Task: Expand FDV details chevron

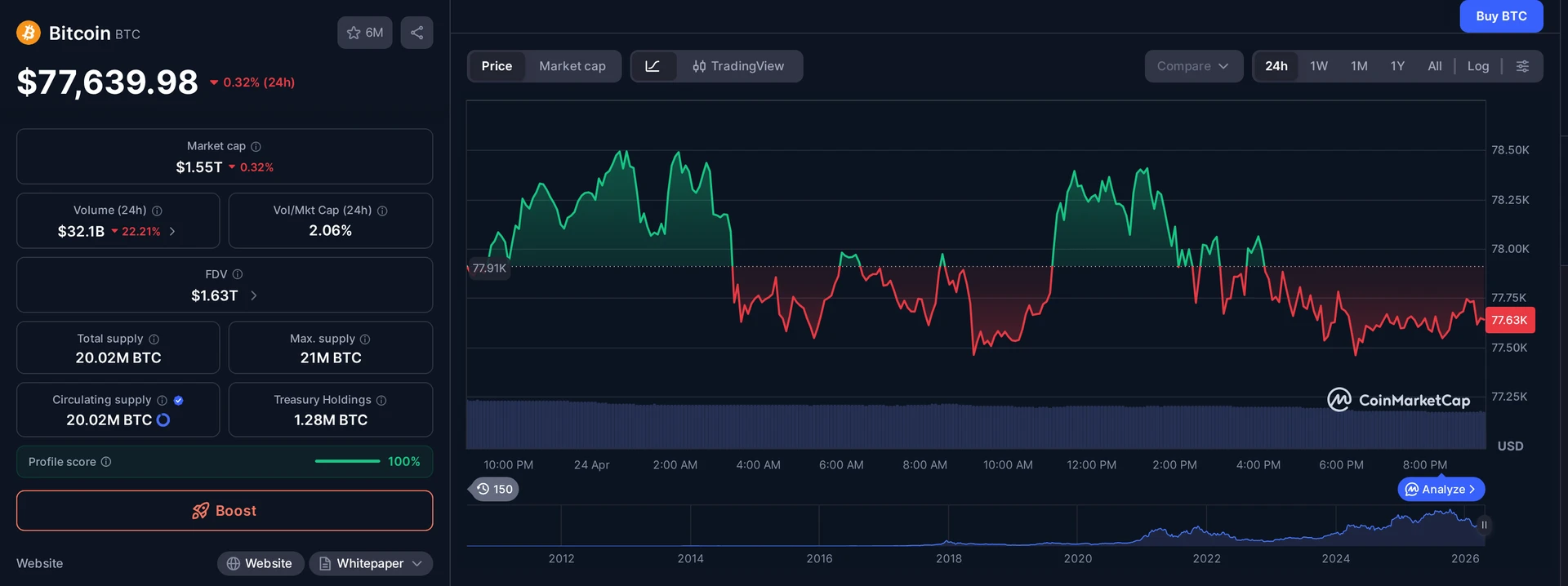Action: (253, 295)
